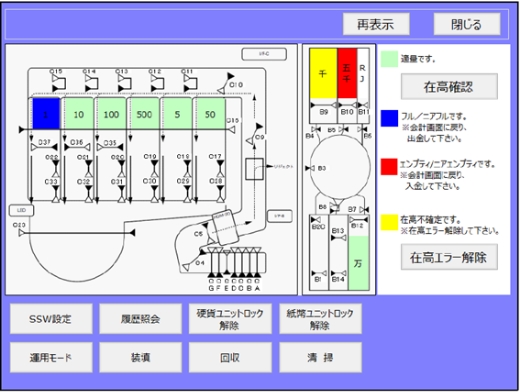This screenshot has width=520, height=392.
Task: Click the B7 sensor icon
Action: pyautogui.click(x=364, y=210)
